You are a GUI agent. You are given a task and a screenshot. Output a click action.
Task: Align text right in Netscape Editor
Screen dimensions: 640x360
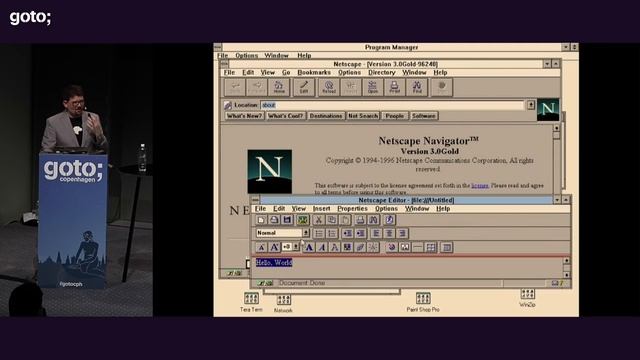[x=402, y=233]
